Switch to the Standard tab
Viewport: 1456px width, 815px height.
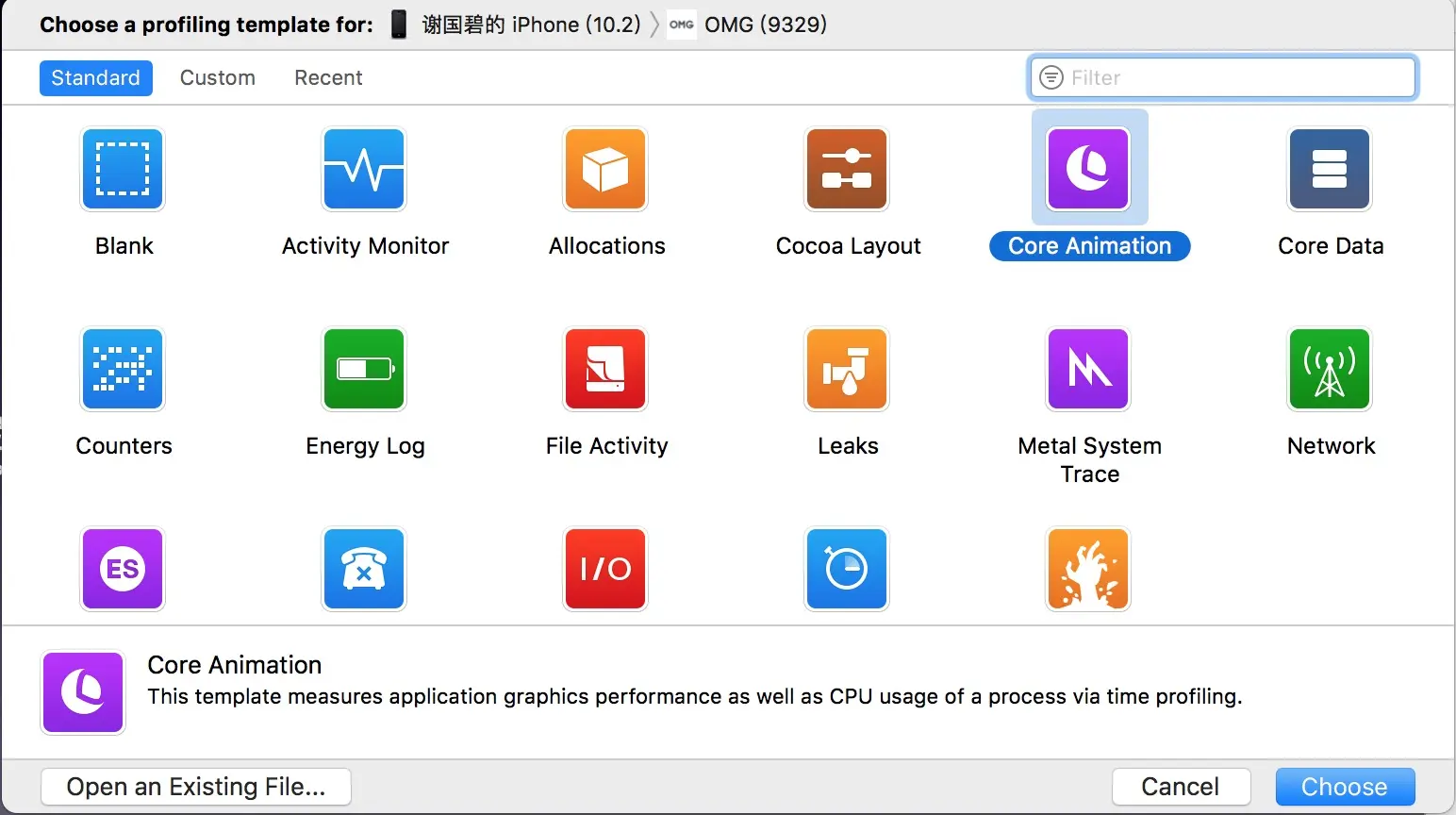[95, 77]
